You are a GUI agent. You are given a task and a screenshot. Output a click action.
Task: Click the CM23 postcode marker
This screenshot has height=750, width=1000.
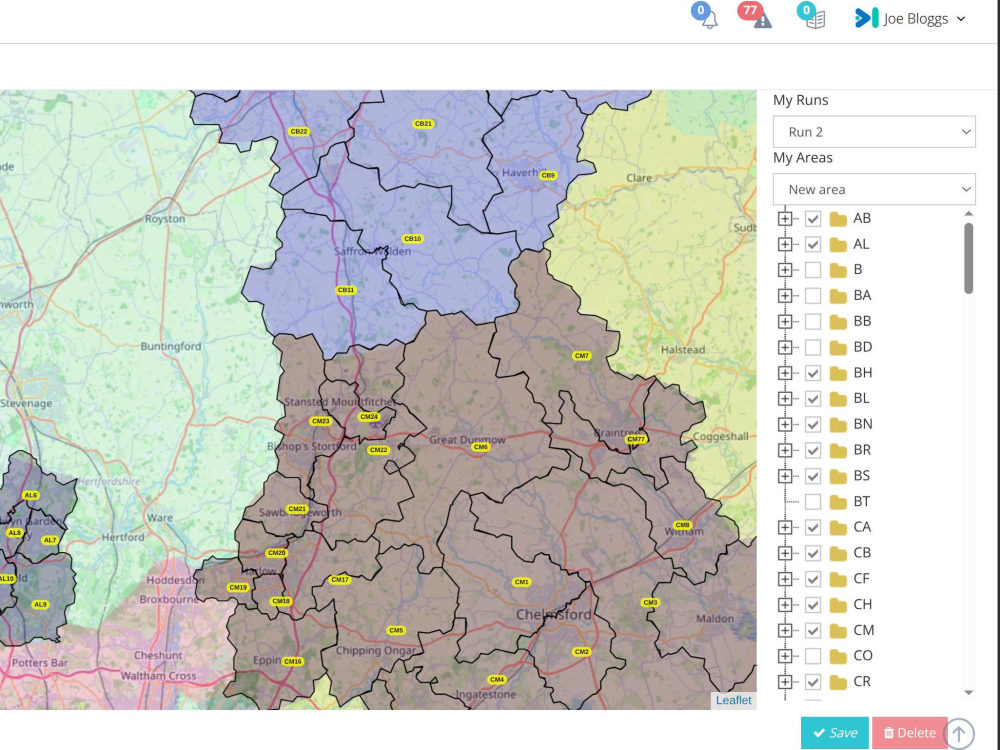click(x=320, y=421)
